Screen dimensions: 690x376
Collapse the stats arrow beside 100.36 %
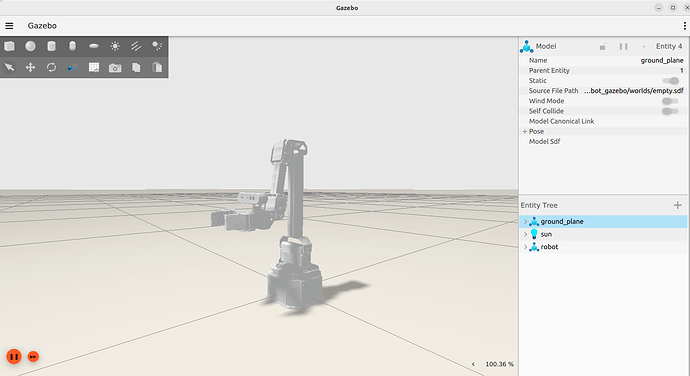click(x=473, y=364)
